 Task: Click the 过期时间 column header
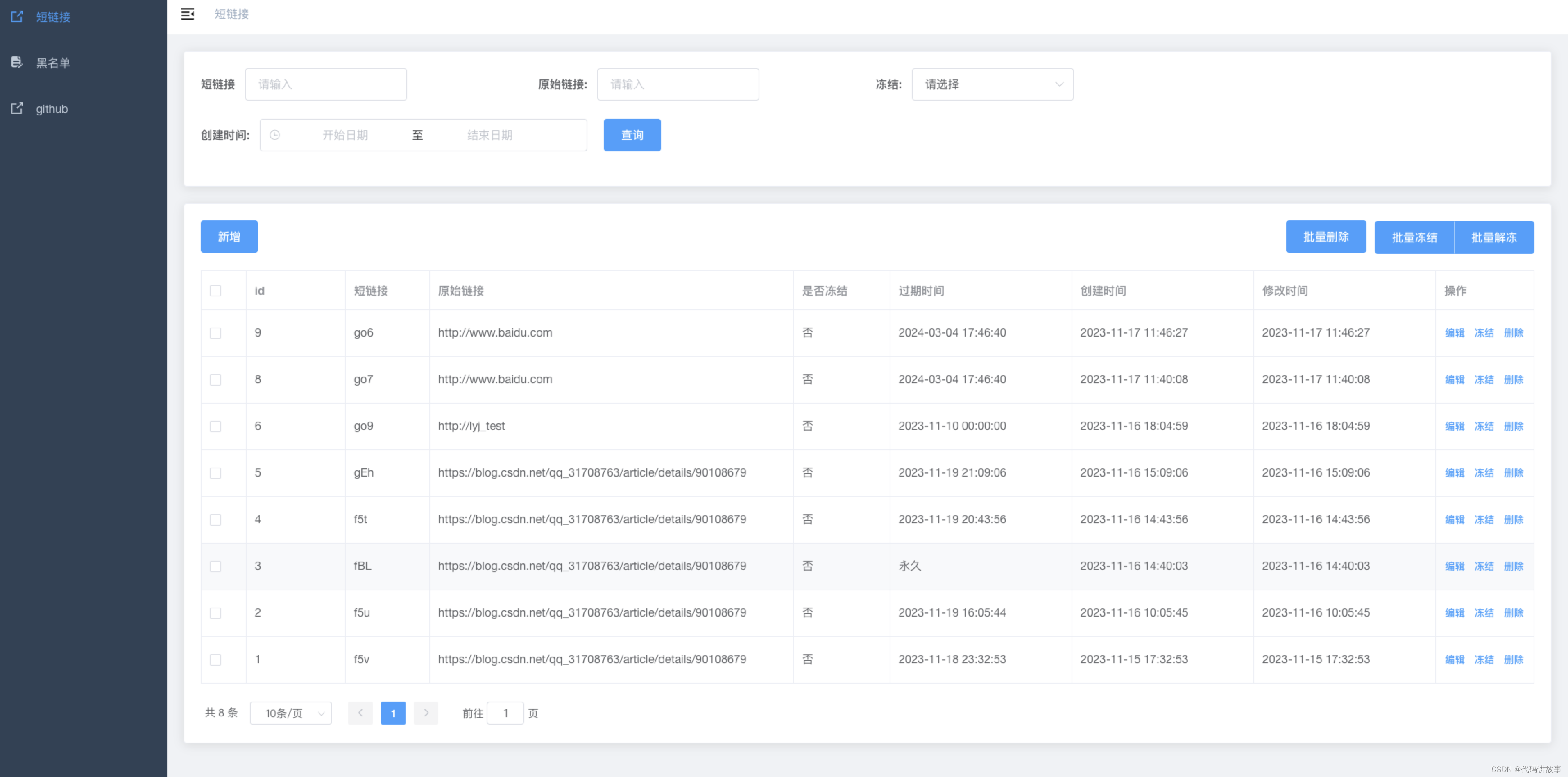pos(921,291)
